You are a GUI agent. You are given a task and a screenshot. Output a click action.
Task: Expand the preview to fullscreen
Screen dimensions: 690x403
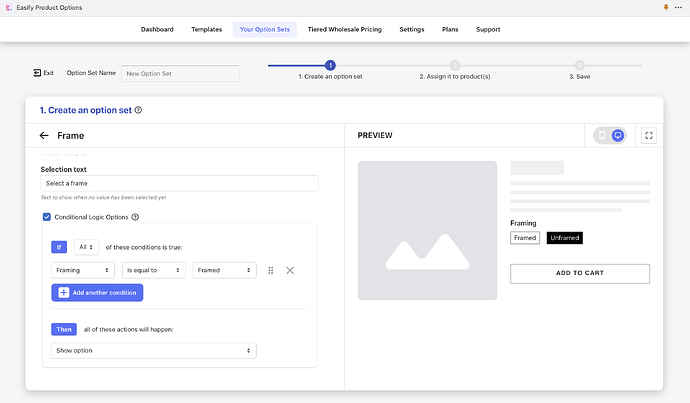649,135
